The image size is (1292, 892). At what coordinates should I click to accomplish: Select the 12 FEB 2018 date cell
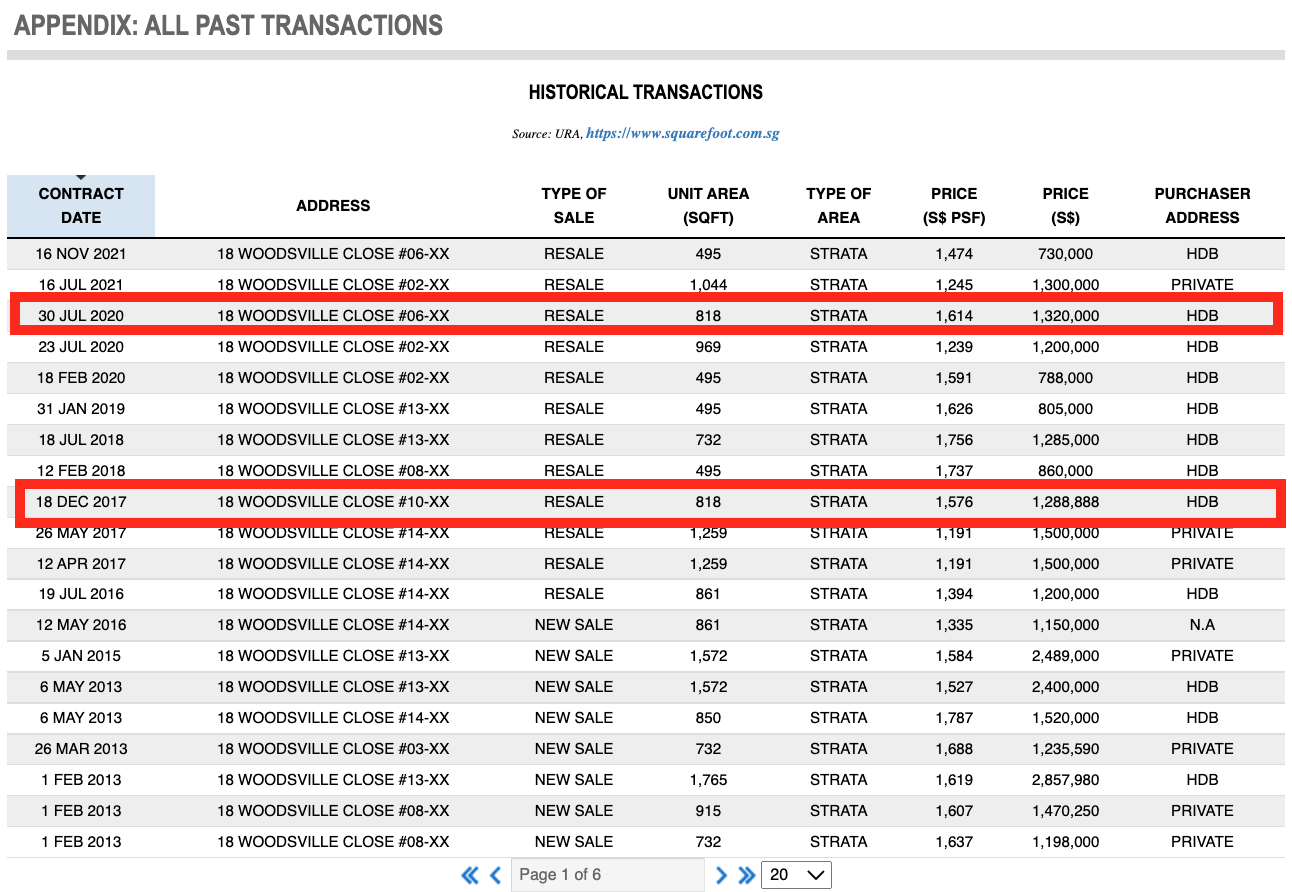tap(81, 471)
